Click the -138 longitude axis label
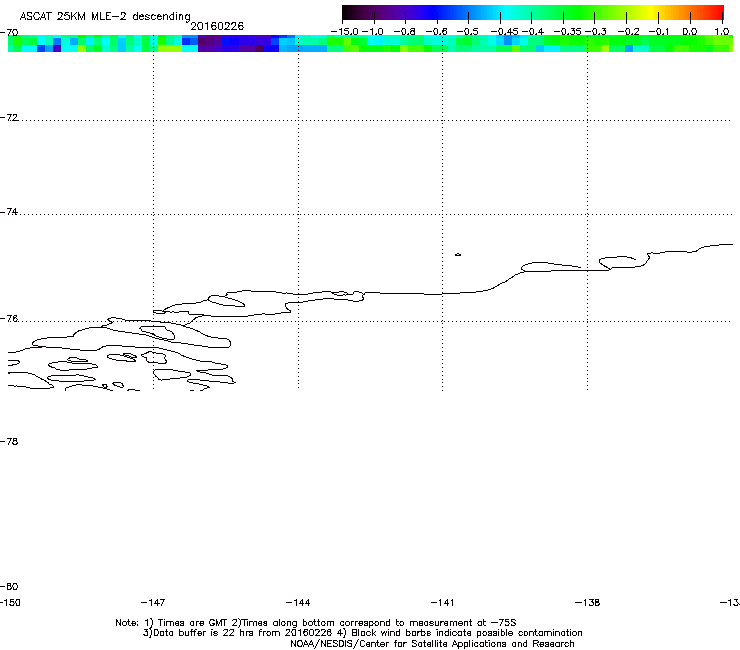The height and width of the screenshot is (650, 740). tap(588, 603)
